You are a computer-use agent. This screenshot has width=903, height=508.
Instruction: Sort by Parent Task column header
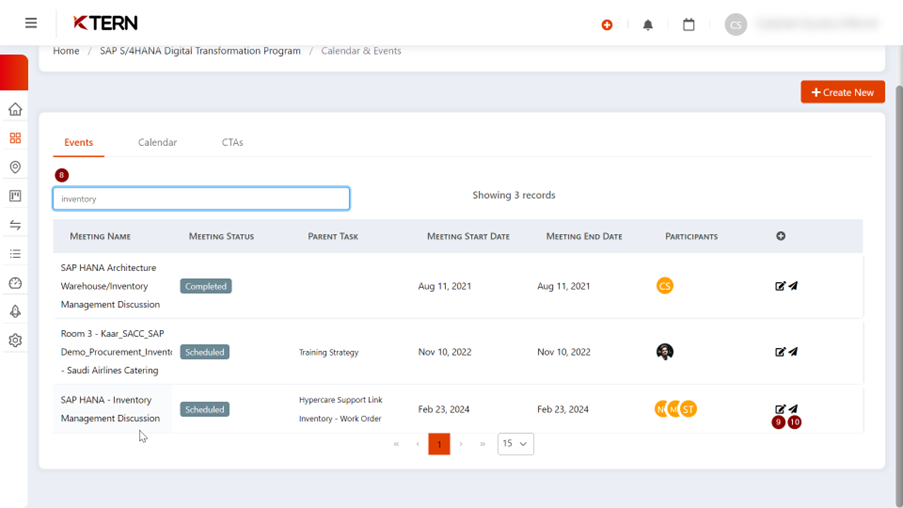(x=333, y=236)
